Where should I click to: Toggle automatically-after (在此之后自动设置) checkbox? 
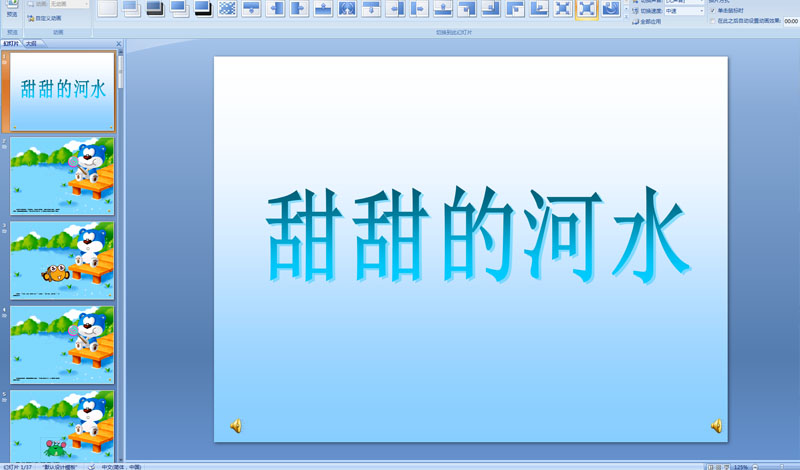click(713, 21)
